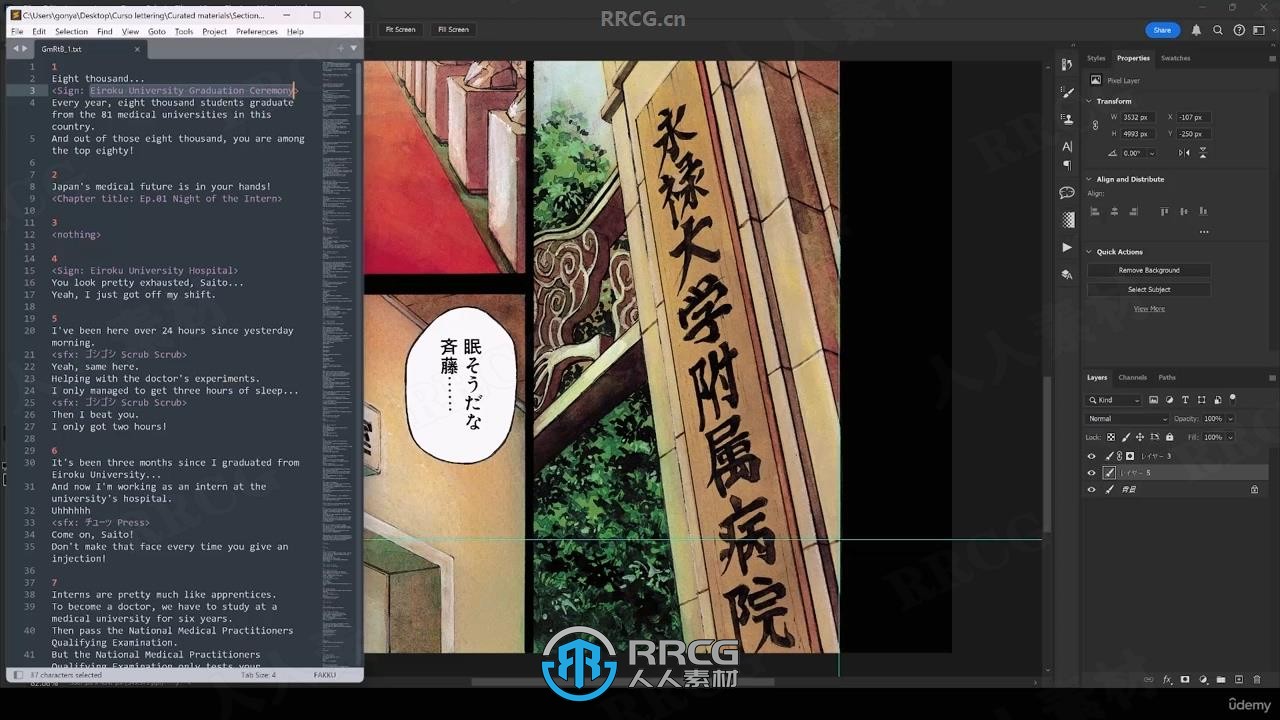
Task: Hide layer レイヤー 3 with eye icon
Action: click(1092, 456)
